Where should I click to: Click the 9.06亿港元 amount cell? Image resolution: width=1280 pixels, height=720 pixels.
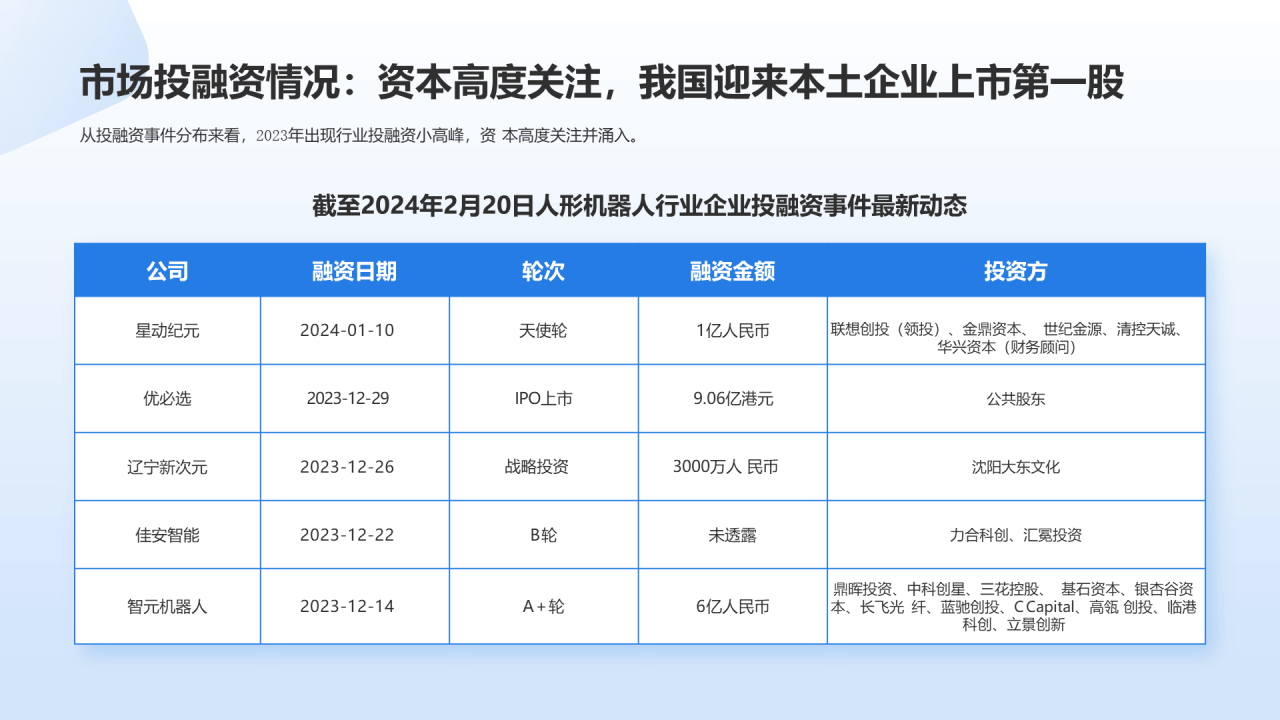point(733,398)
